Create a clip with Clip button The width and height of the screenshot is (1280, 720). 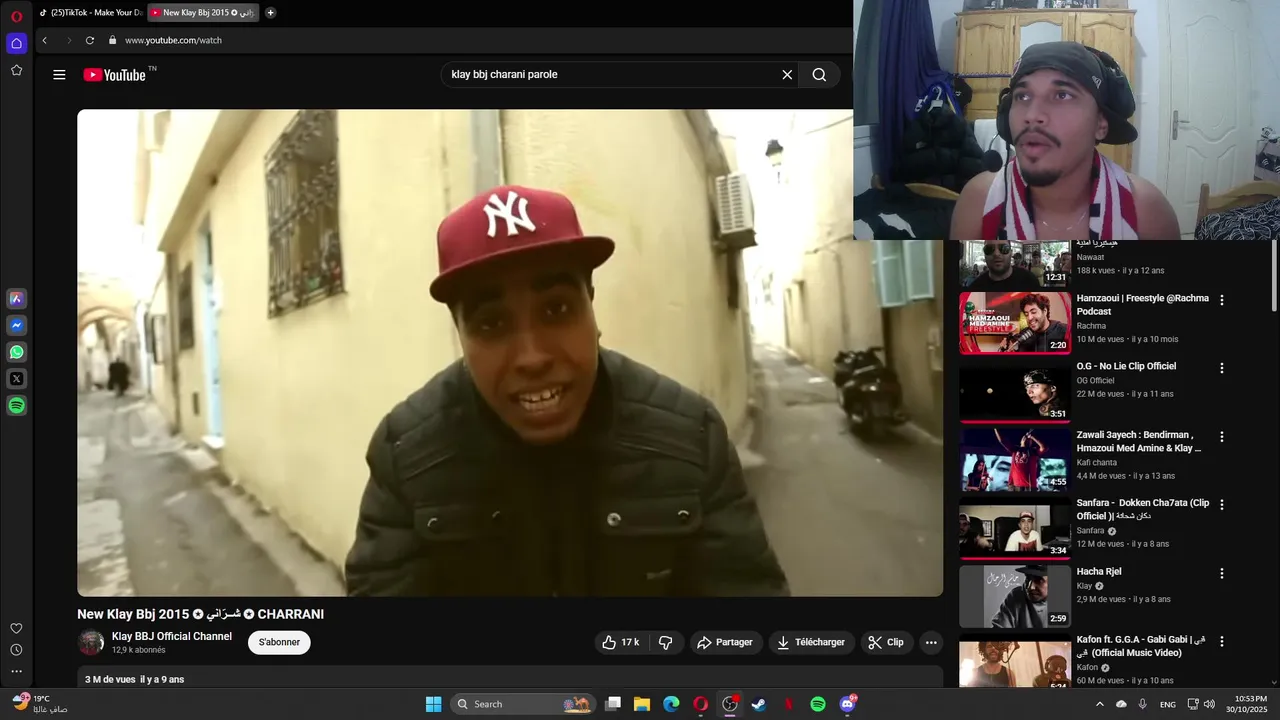coord(887,642)
